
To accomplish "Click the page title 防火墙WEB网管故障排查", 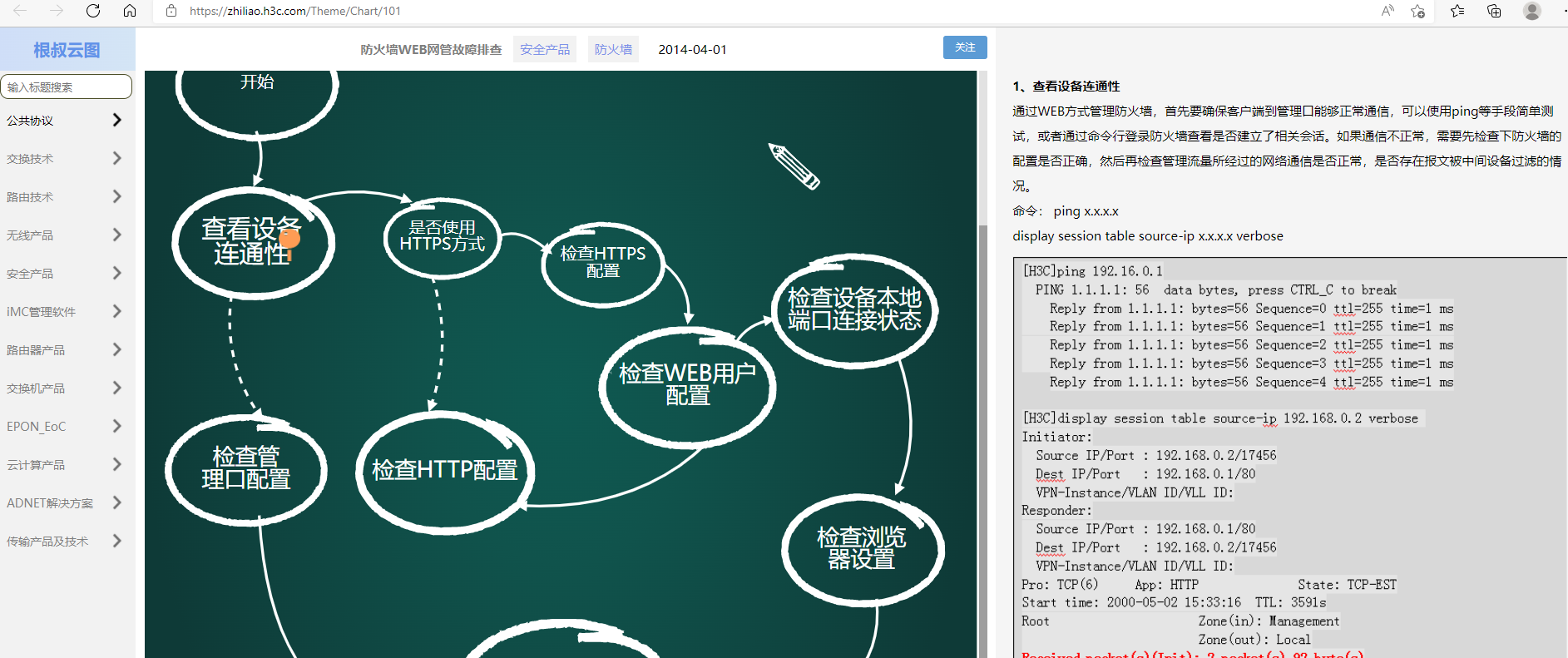I will 431,49.
